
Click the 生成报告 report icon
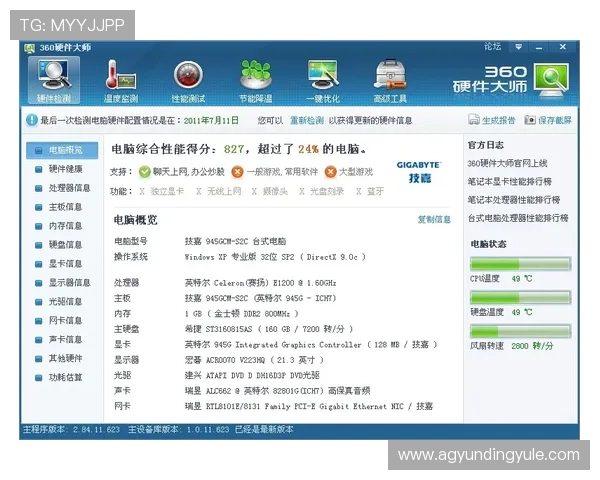click(x=474, y=120)
